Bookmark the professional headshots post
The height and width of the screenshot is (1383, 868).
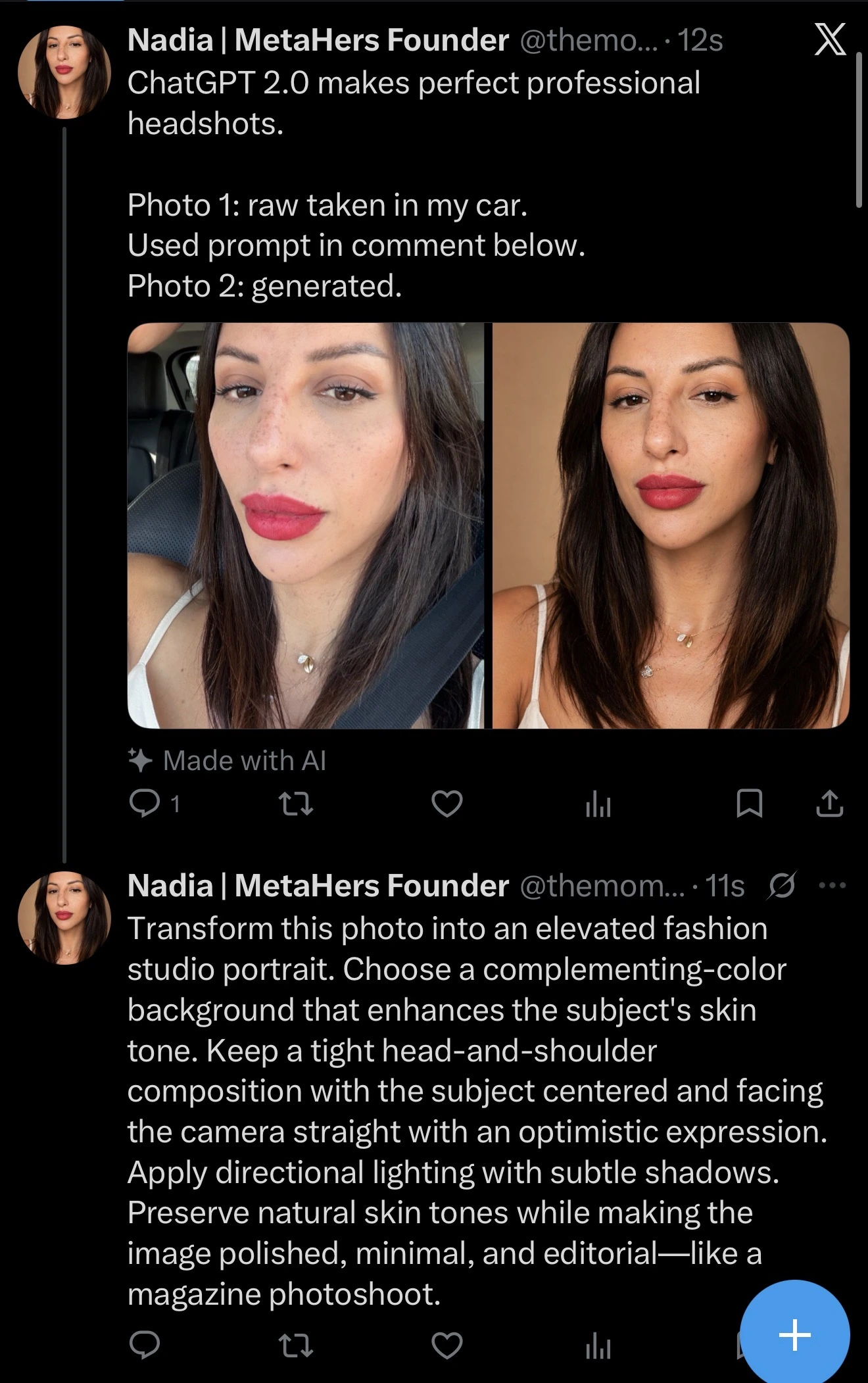750,804
